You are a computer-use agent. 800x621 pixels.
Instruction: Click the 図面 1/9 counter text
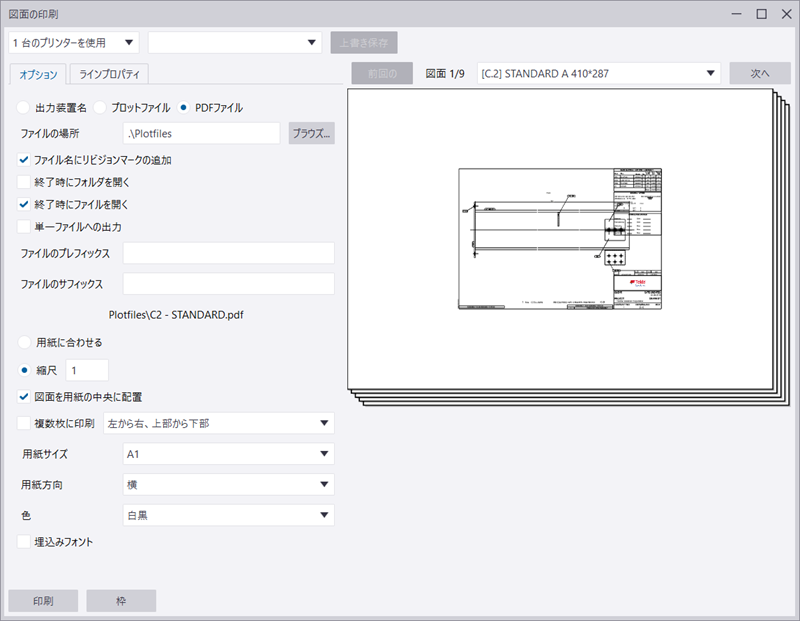[445, 73]
